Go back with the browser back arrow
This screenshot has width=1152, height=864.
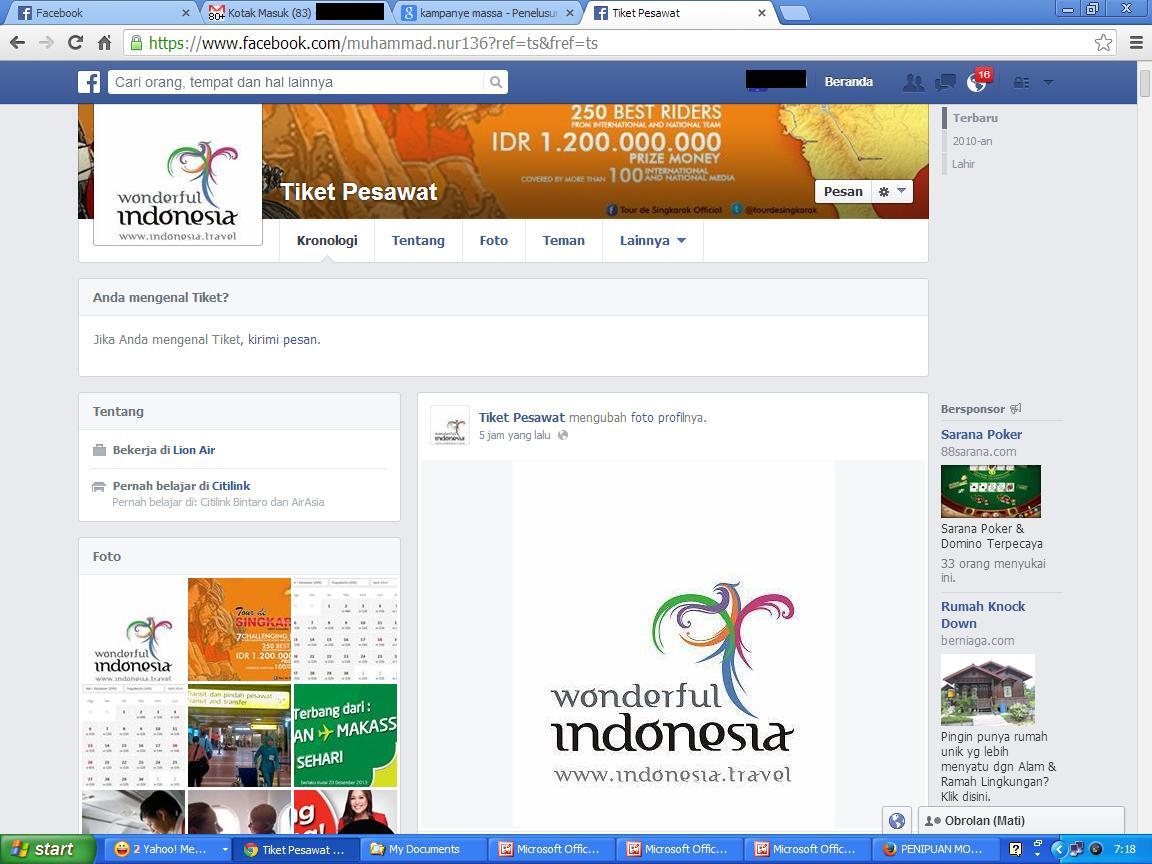pyautogui.click(x=18, y=43)
